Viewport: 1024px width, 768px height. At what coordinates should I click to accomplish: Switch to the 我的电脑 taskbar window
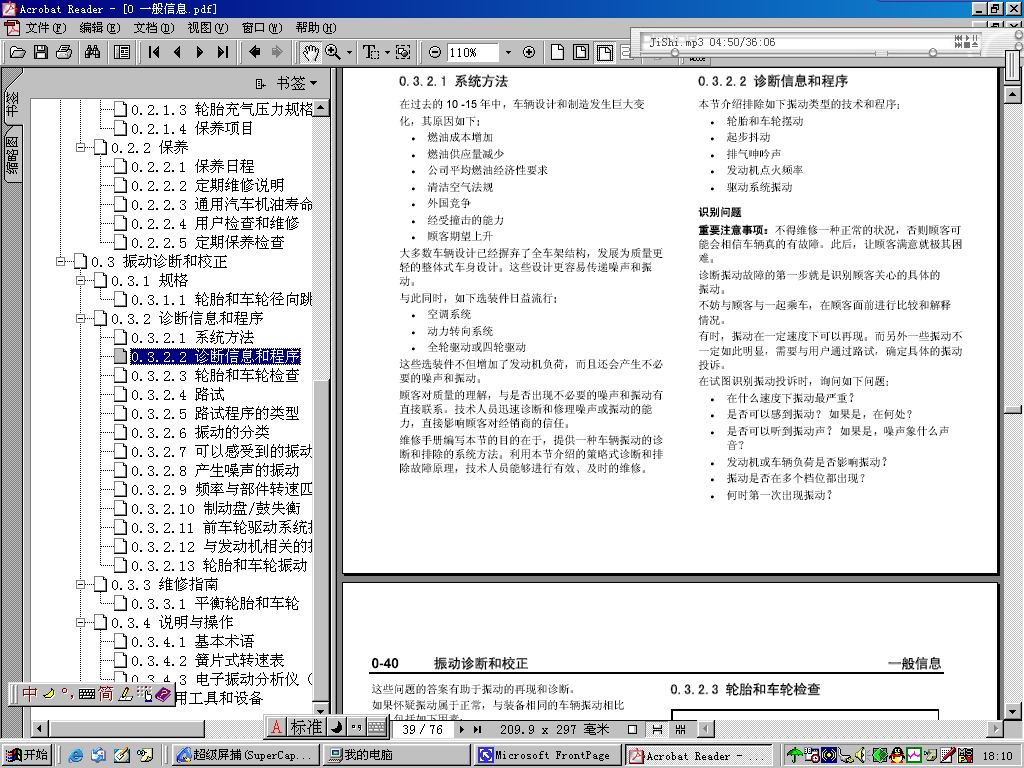[398, 755]
